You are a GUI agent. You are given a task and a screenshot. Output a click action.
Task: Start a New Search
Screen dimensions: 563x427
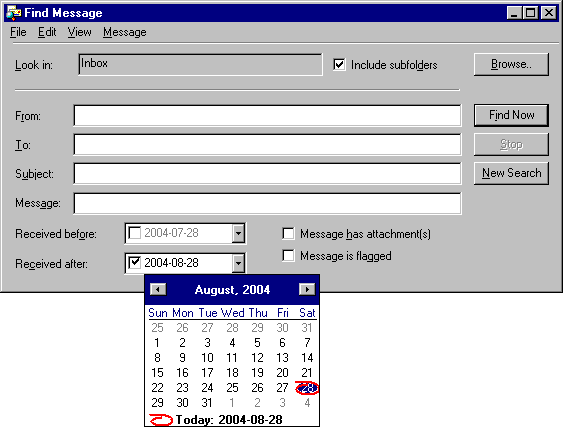511,173
